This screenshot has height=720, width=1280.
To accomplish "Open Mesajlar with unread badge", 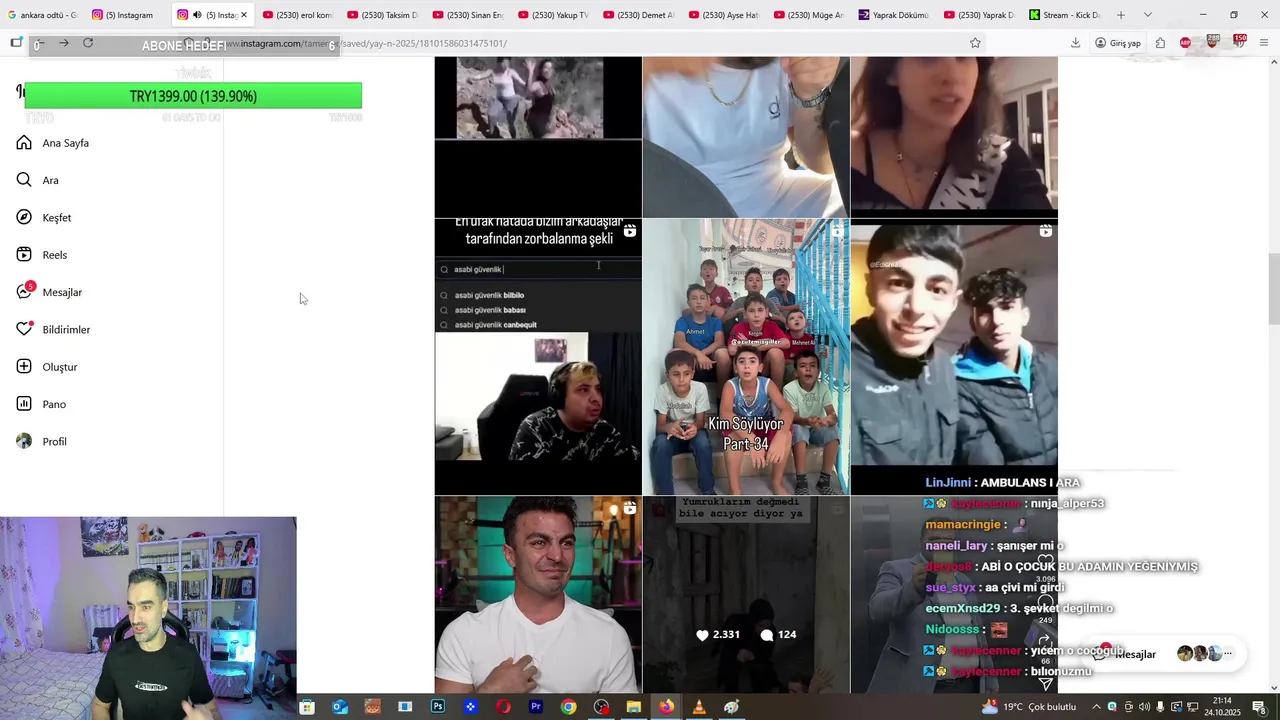I will (x=49, y=292).
